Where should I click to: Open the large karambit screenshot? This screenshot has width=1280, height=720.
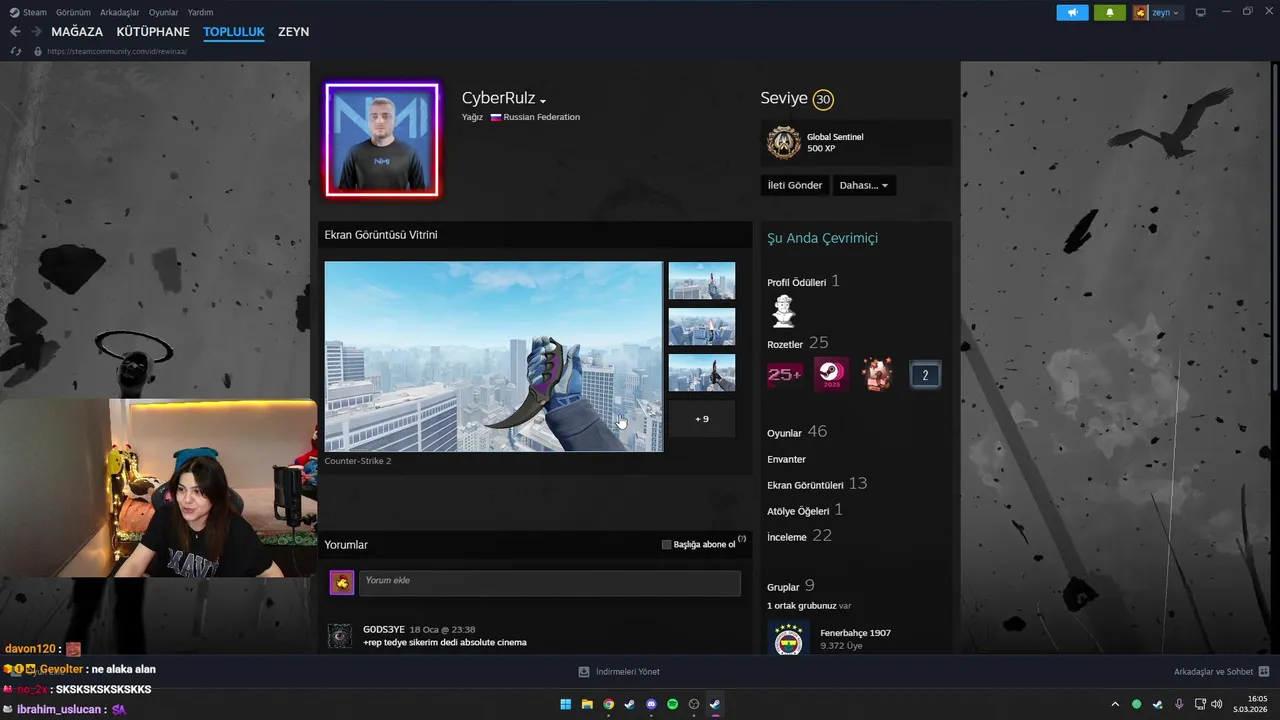(493, 357)
